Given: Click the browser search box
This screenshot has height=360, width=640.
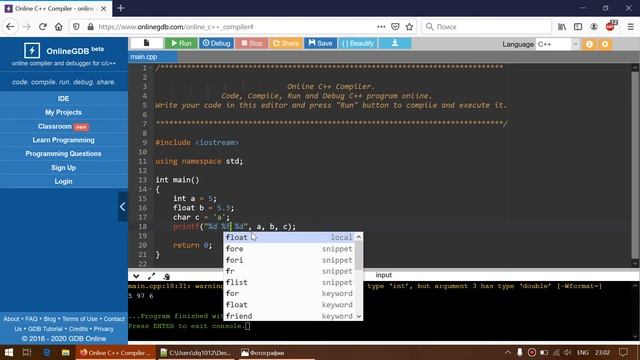Looking at the screenshot, I should 487,27.
